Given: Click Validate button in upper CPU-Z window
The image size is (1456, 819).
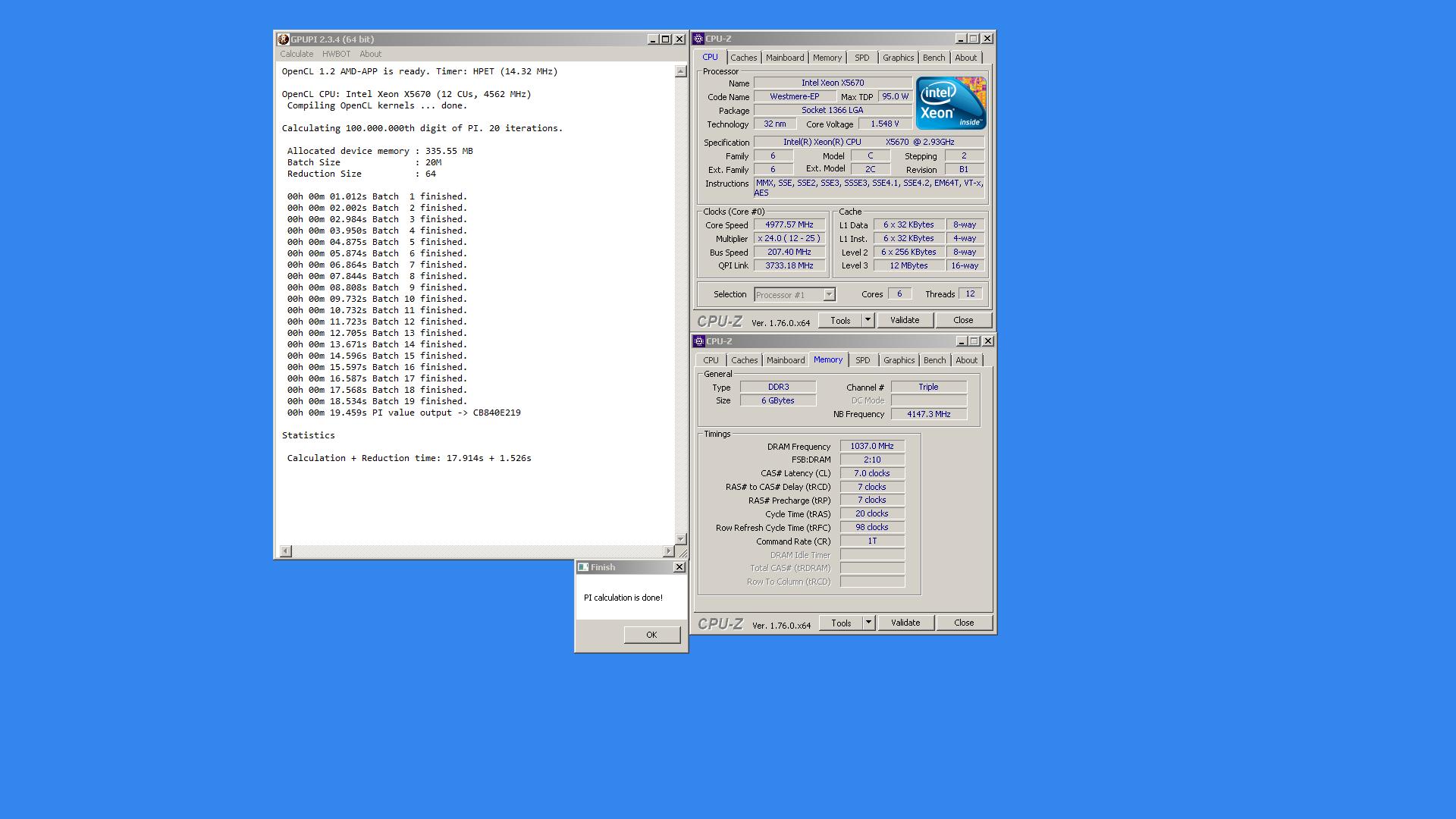Looking at the screenshot, I should pos(905,320).
